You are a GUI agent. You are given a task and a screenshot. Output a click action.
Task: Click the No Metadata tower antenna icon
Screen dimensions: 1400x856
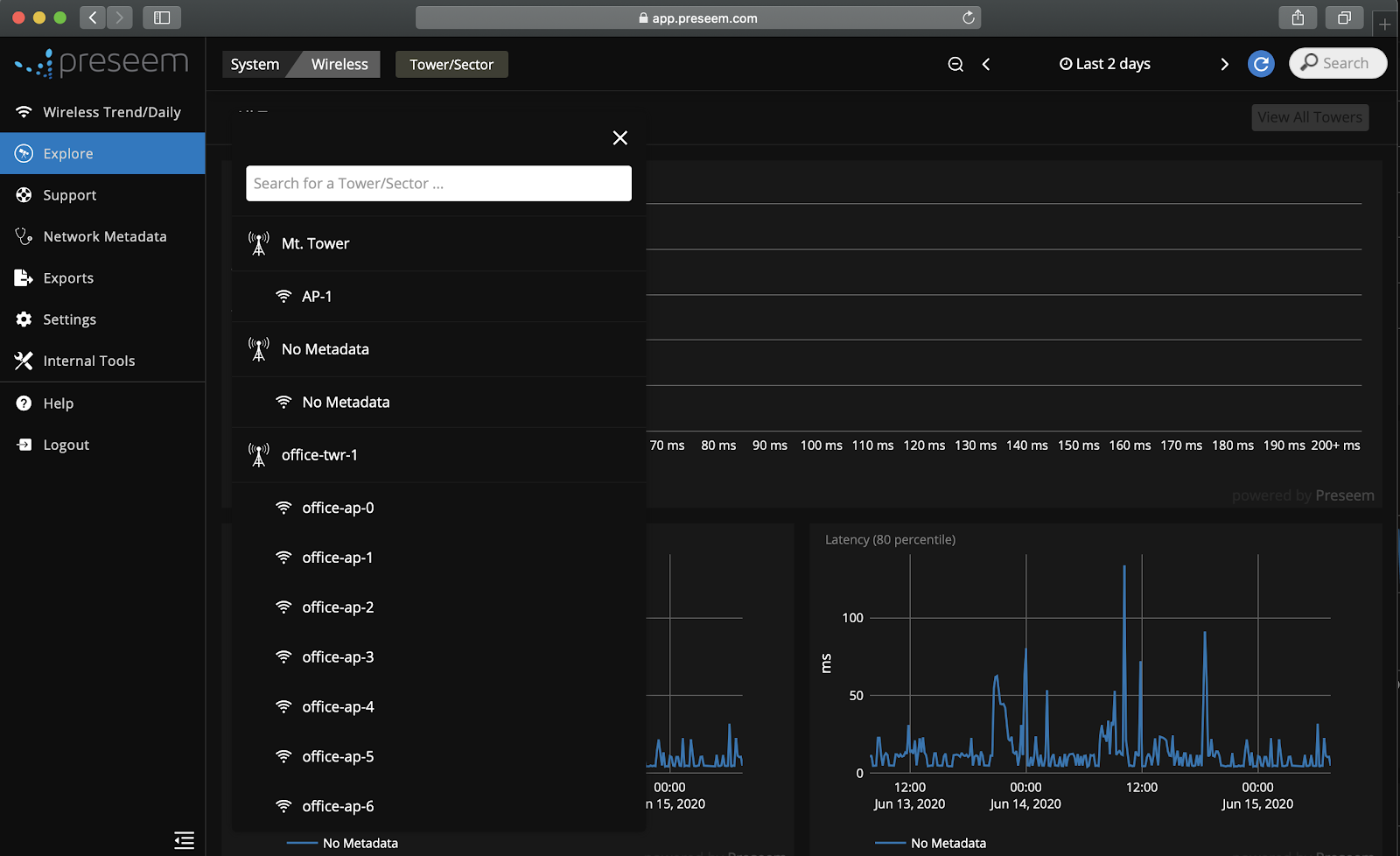[259, 349]
